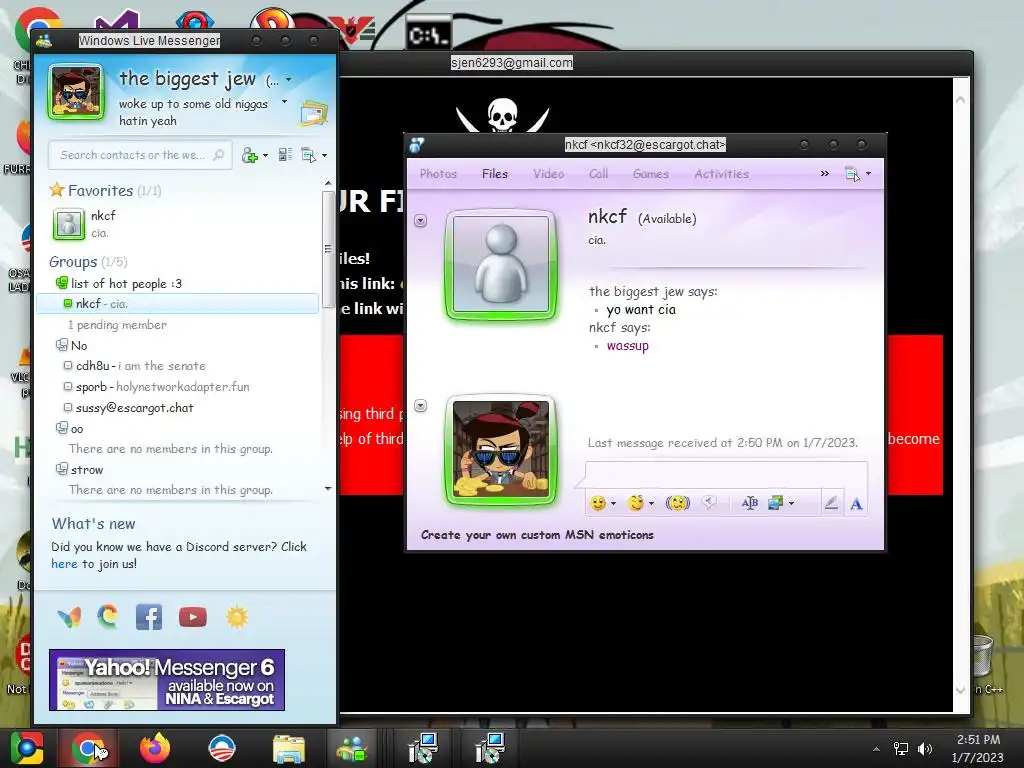Open the Facebook icon in Messenger footer
Image resolution: width=1024 pixels, height=768 pixels.
click(149, 616)
